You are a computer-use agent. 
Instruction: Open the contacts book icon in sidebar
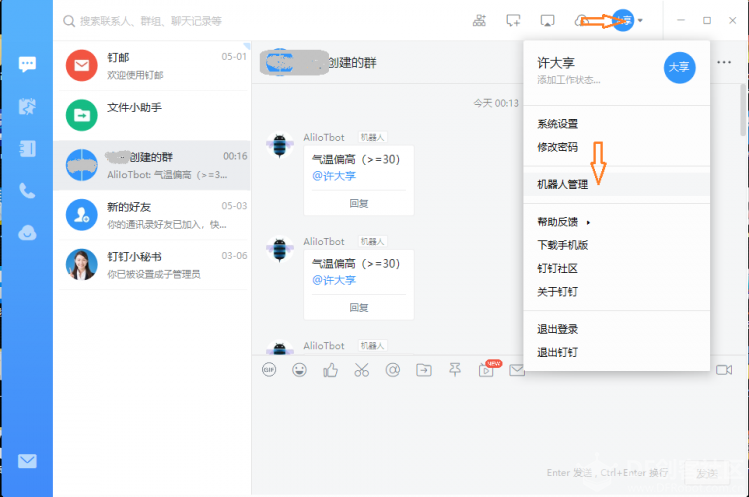point(27,149)
